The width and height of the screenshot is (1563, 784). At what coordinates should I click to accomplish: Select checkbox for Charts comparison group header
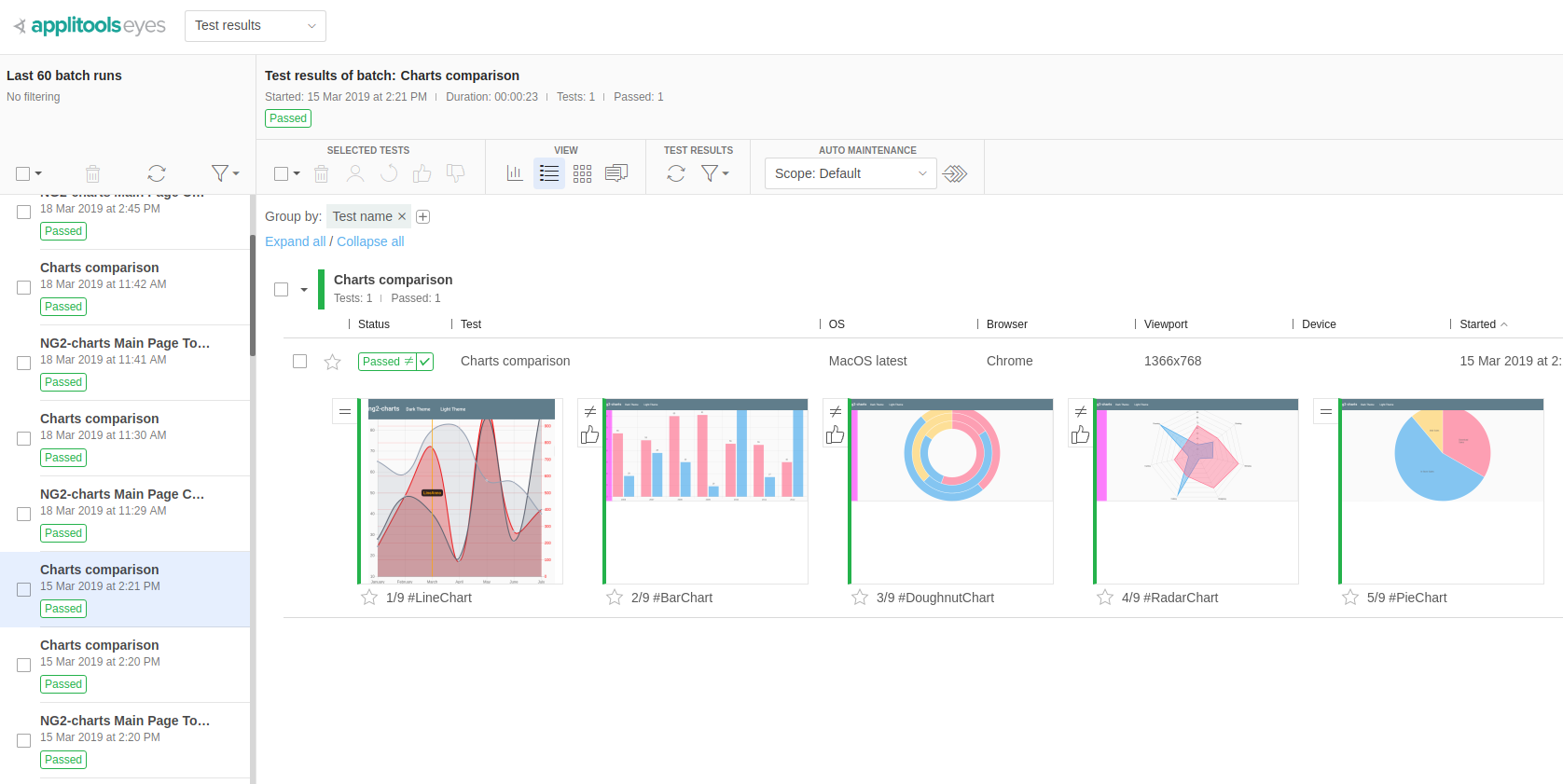(281, 289)
